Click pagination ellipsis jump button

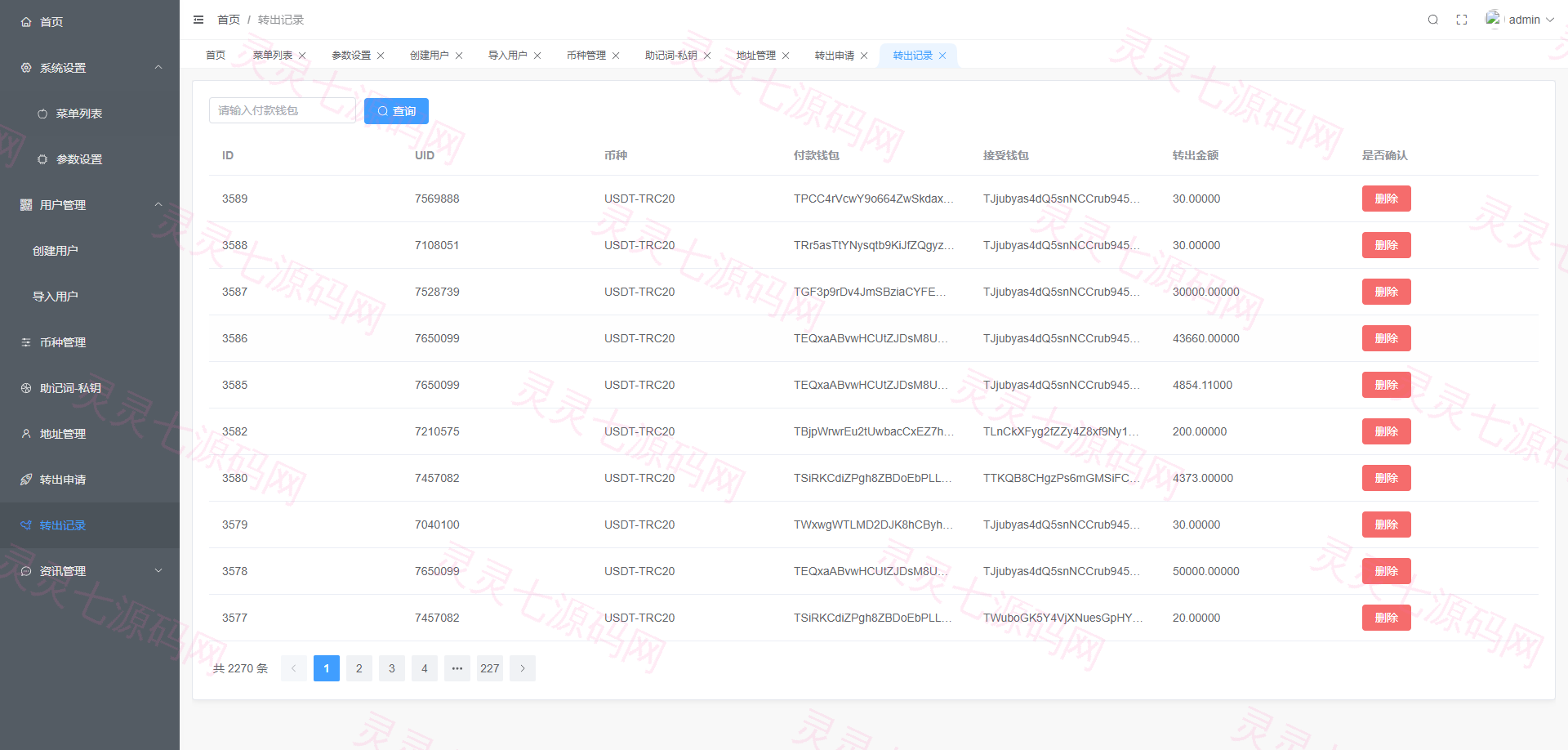(x=457, y=668)
